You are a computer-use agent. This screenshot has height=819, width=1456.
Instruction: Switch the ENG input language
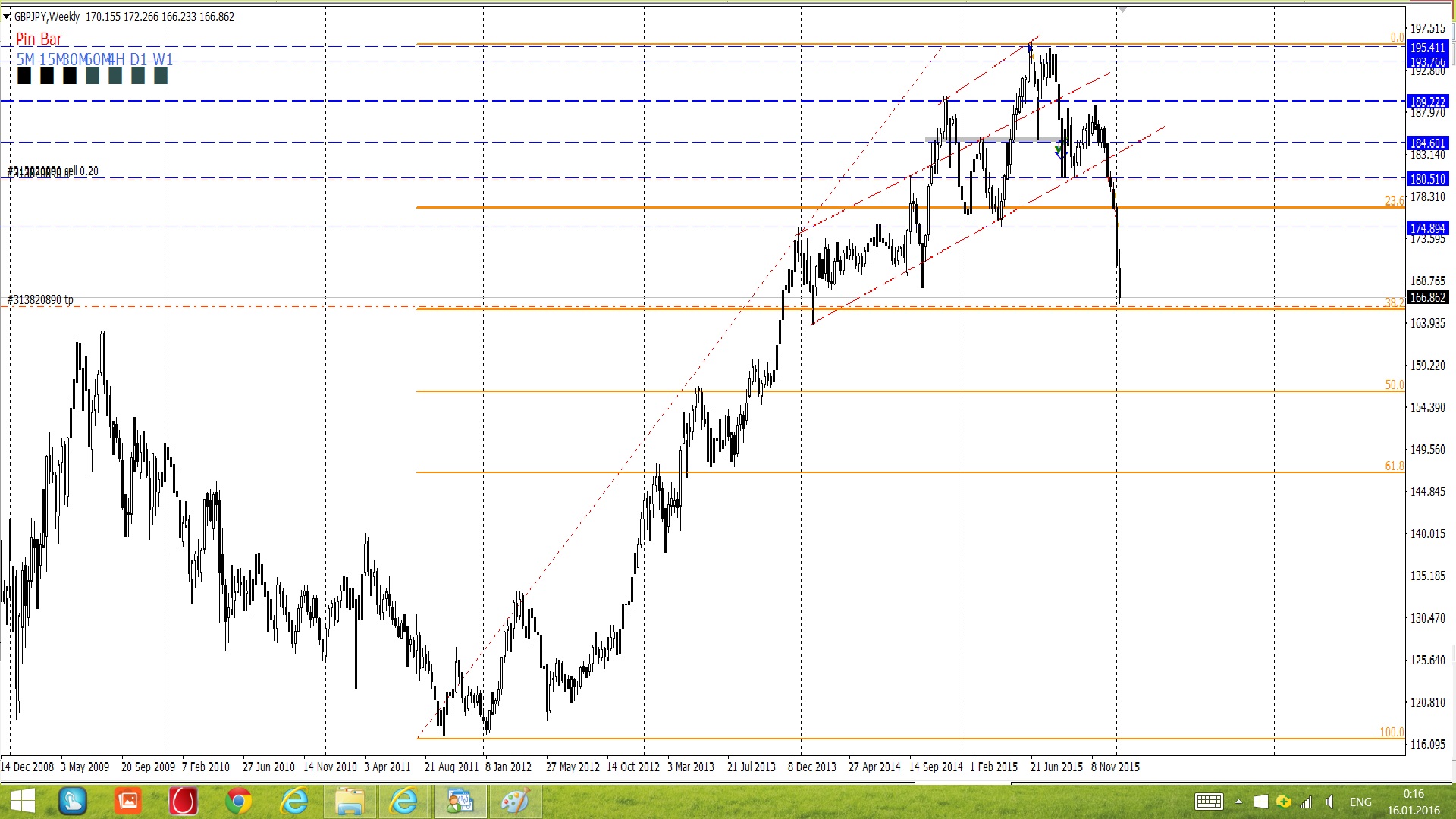(1360, 802)
